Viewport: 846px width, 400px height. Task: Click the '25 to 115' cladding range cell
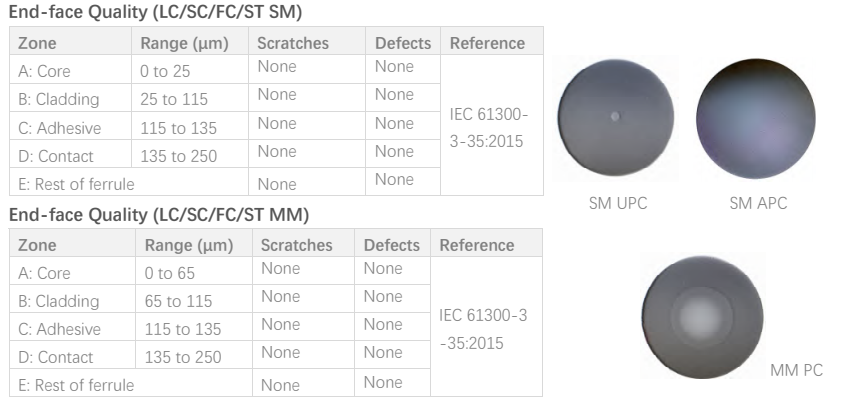190,98
